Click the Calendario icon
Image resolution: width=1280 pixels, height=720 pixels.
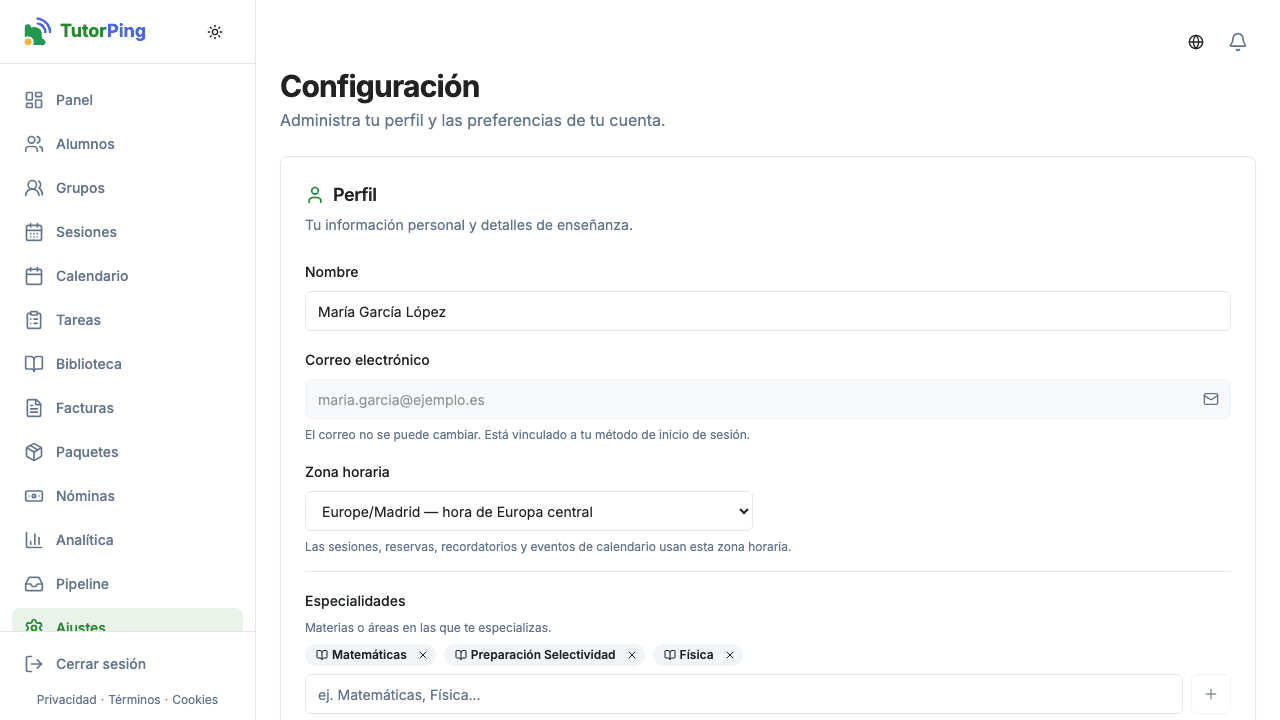[x=34, y=276]
